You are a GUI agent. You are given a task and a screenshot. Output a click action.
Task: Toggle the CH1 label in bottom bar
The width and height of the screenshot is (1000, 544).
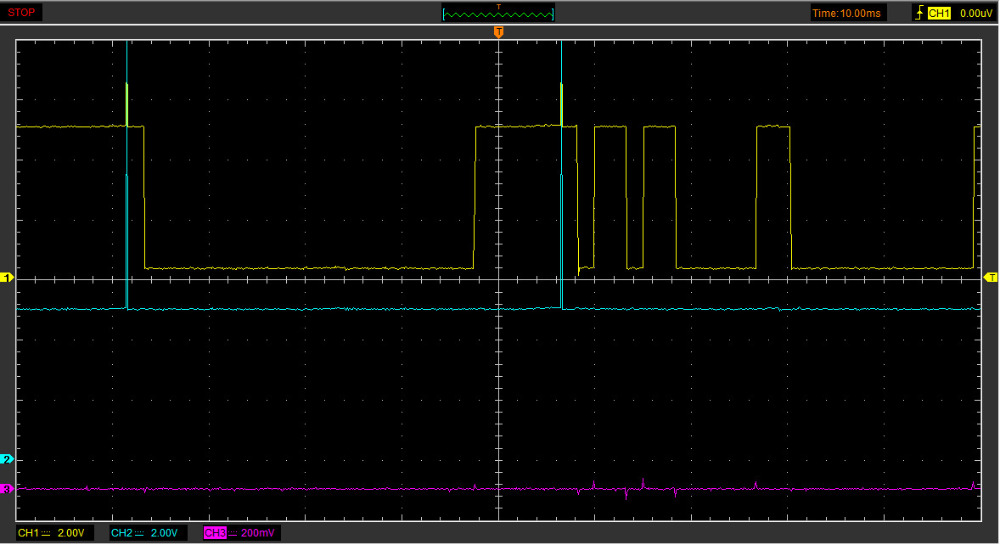[28, 533]
